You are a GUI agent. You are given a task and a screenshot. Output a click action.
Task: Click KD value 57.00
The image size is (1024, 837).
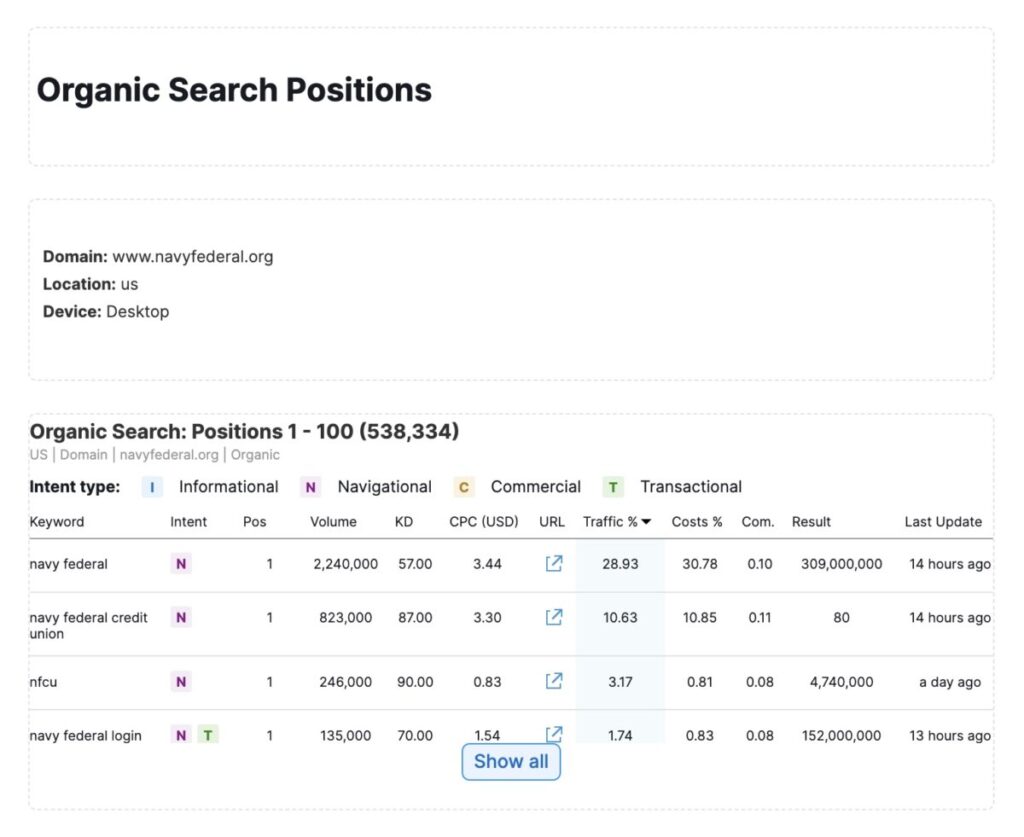click(x=415, y=564)
